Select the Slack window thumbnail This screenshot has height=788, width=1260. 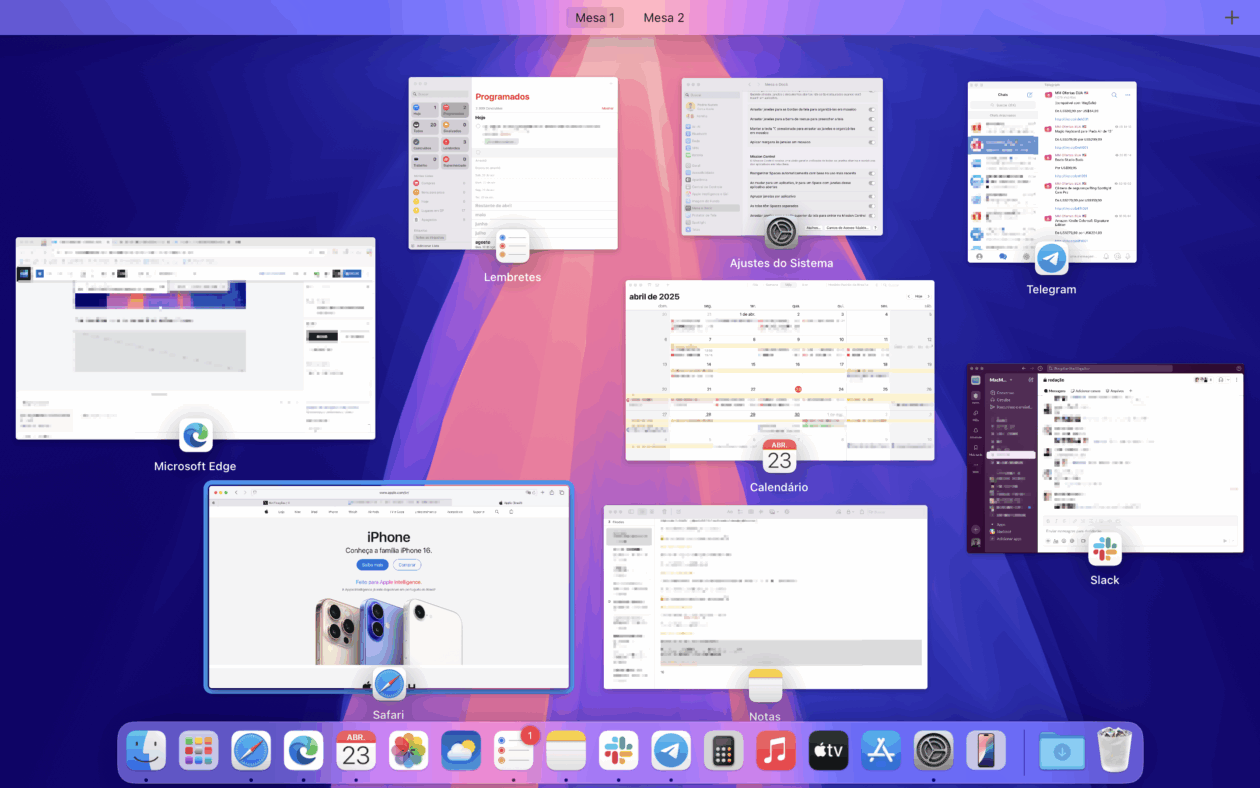tap(1105, 458)
